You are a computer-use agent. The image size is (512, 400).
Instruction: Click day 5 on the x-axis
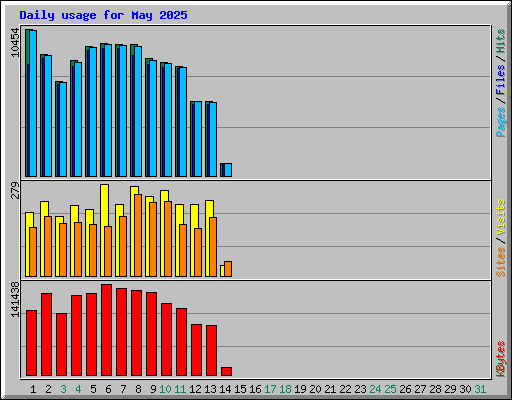pyautogui.click(x=93, y=389)
